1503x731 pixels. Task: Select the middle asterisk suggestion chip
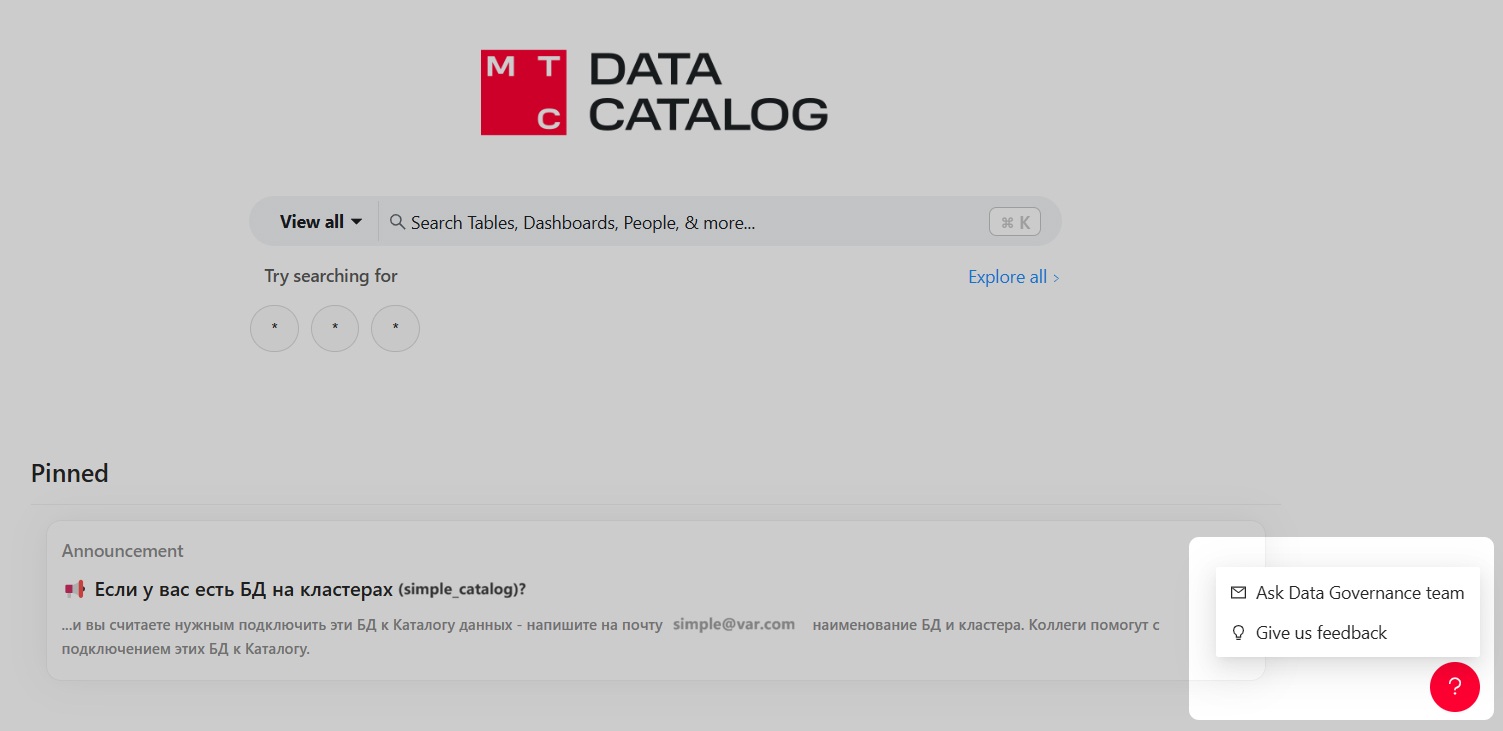[x=335, y=328]
